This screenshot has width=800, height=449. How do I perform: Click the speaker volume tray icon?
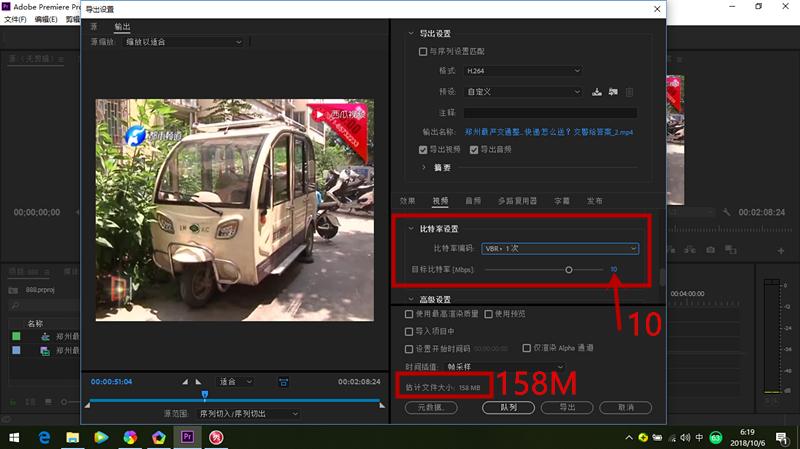[685, 438]
